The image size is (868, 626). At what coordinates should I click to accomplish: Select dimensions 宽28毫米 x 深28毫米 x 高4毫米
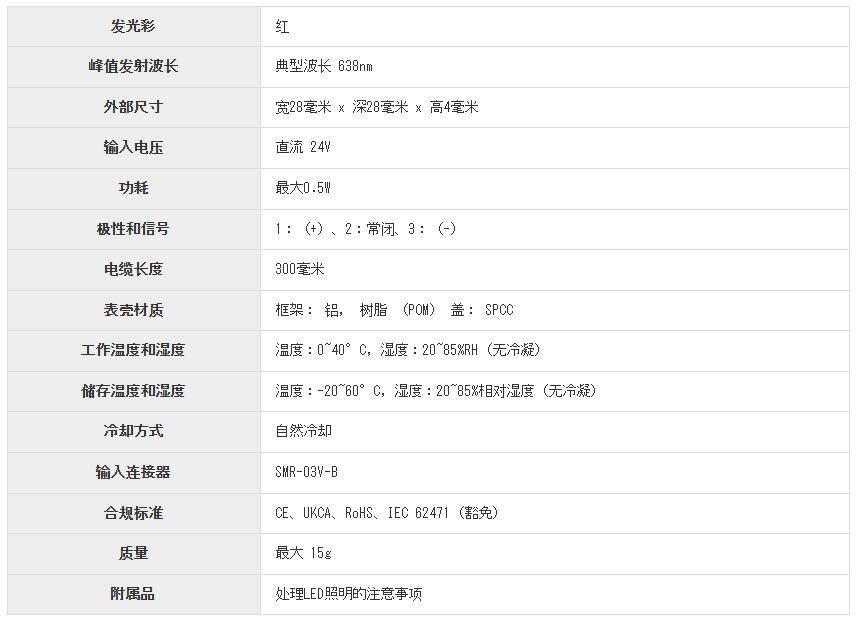click(x=376, y=107)
